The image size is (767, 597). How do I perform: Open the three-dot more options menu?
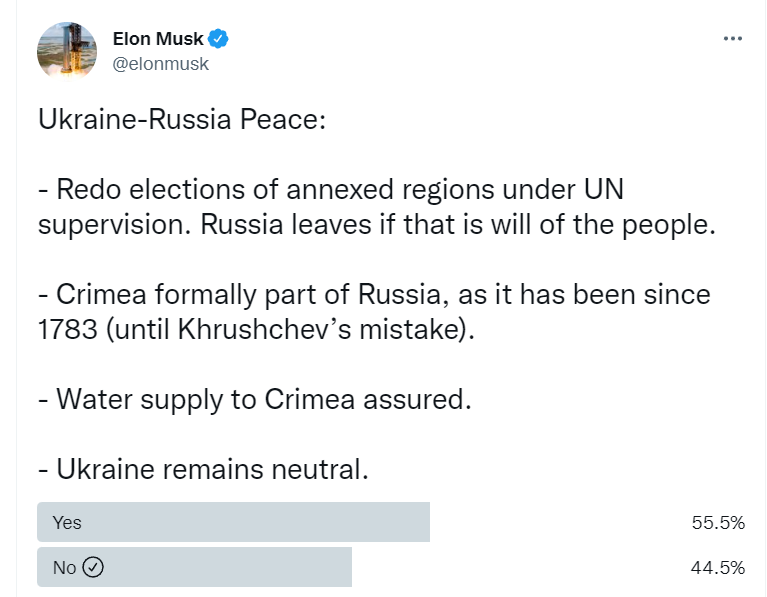[732, 39]
